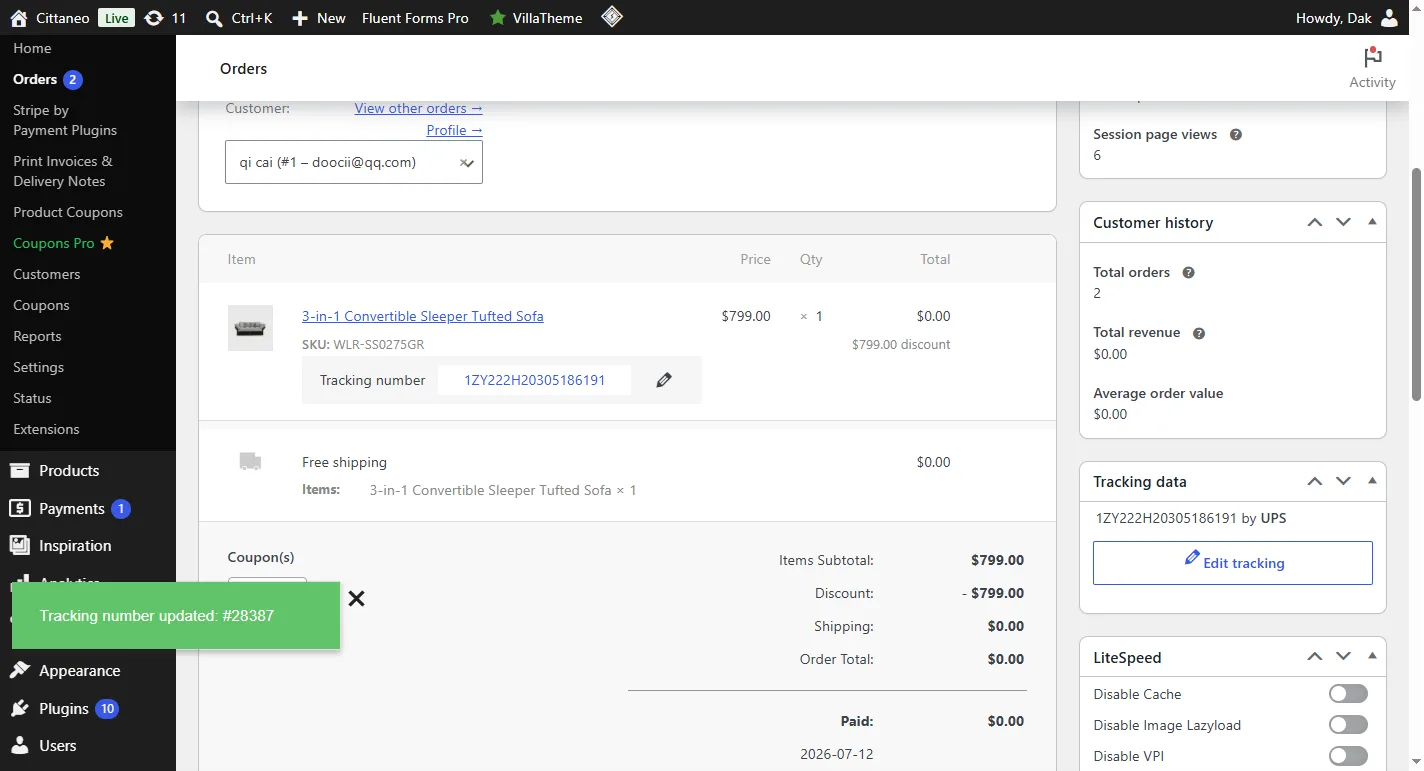
Task: Open Fluent Forms Pro in admin bar
Action: (x=415, y=18)
